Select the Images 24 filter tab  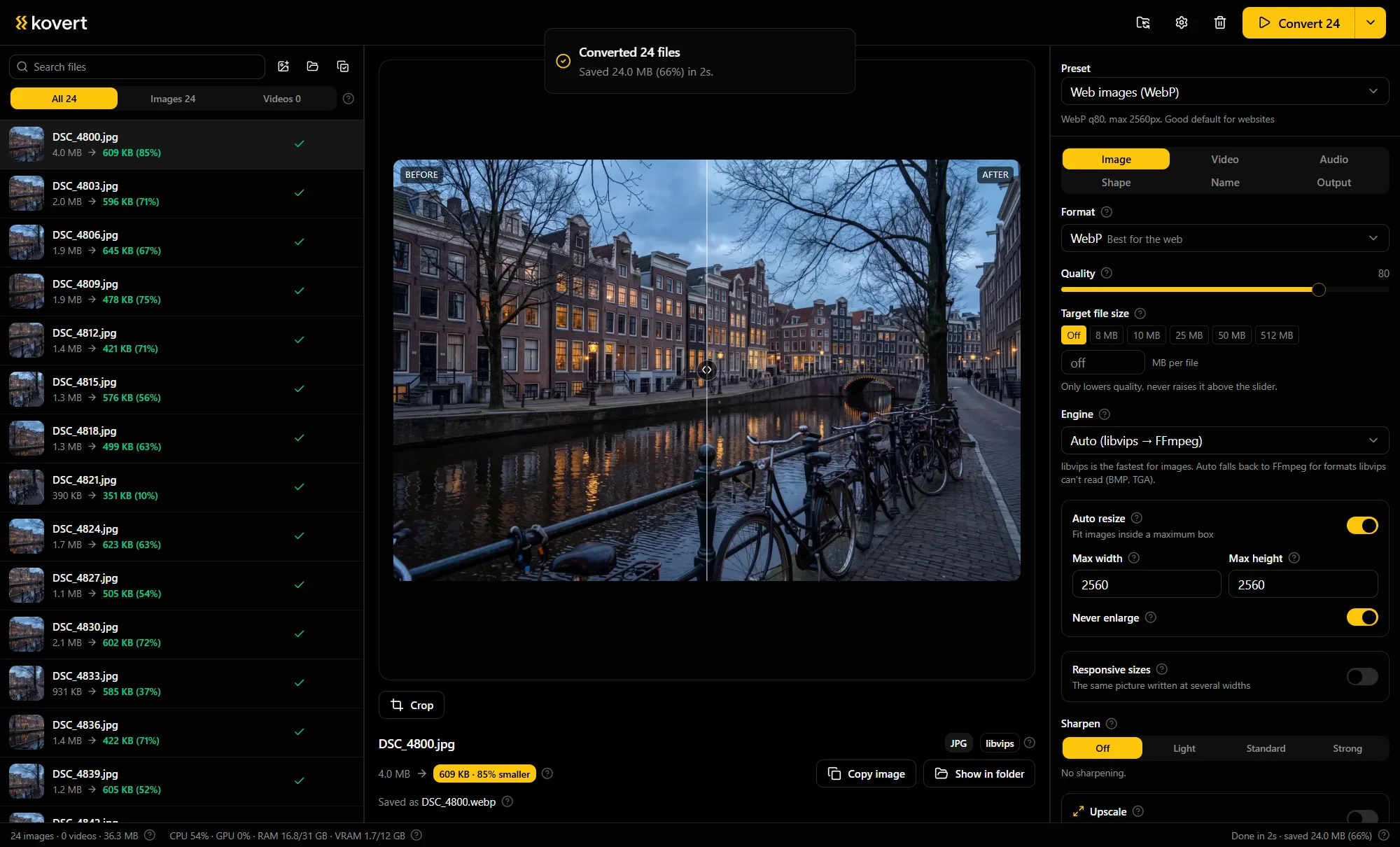(173, 99)
